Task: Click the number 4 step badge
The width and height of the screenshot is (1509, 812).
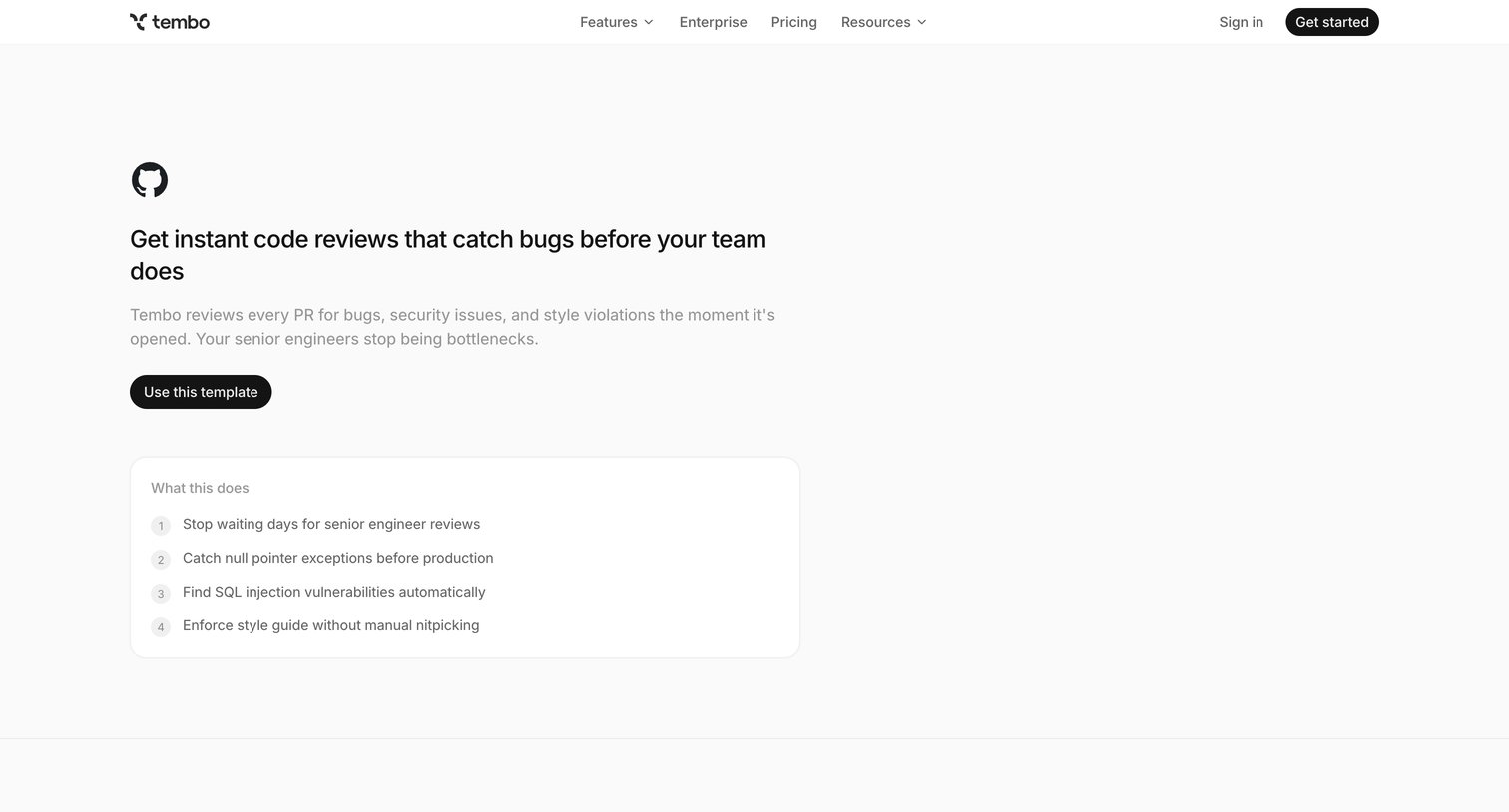Action: click(x=161, y=627)
